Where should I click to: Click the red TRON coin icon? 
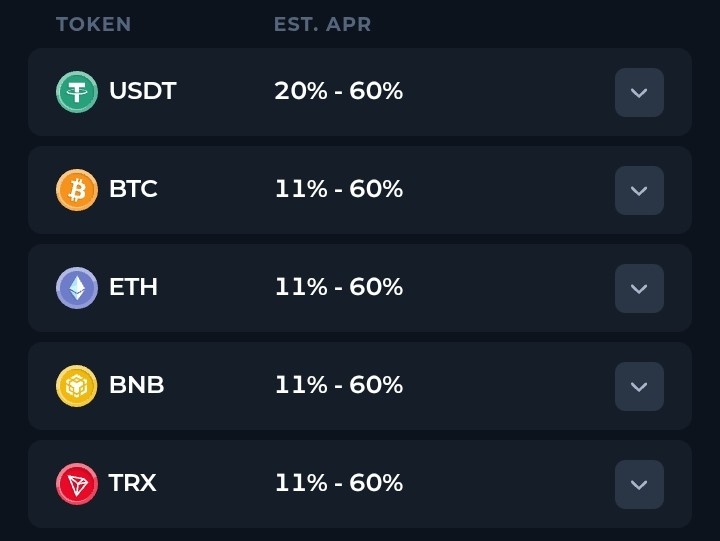click(77, 484)
